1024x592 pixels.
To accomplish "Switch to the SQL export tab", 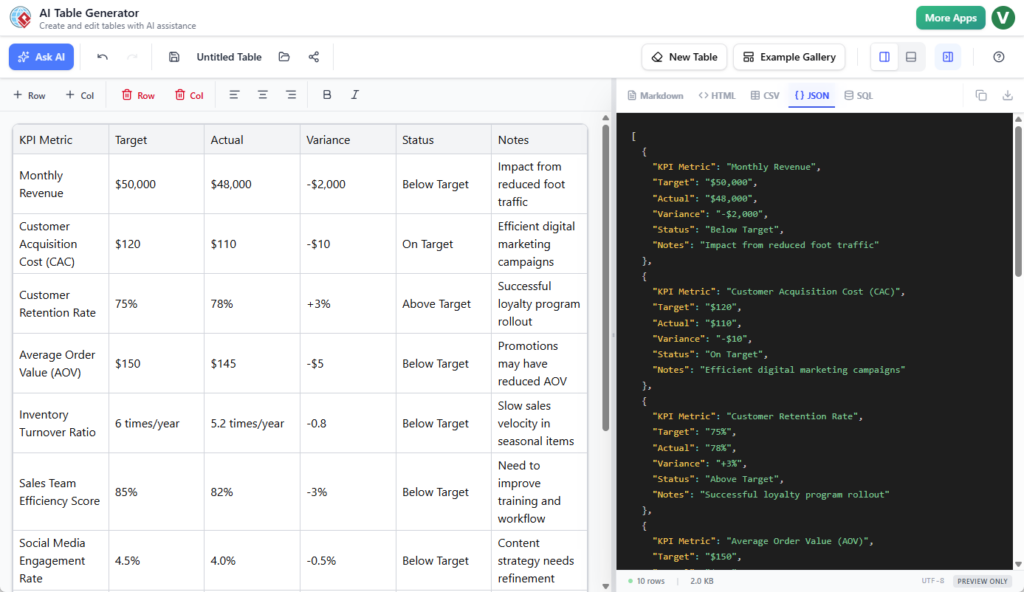I will (855, 94).
